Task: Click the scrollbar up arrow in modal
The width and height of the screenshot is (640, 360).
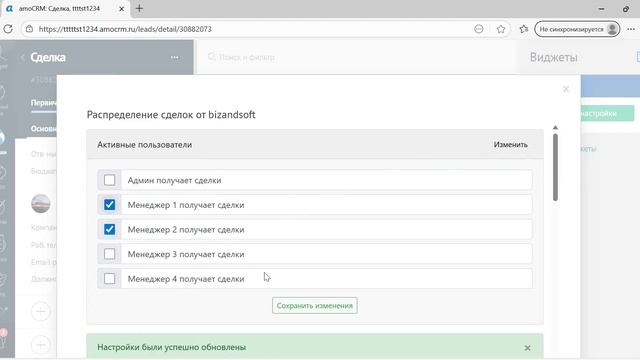Action: click(x=555, y=128)
